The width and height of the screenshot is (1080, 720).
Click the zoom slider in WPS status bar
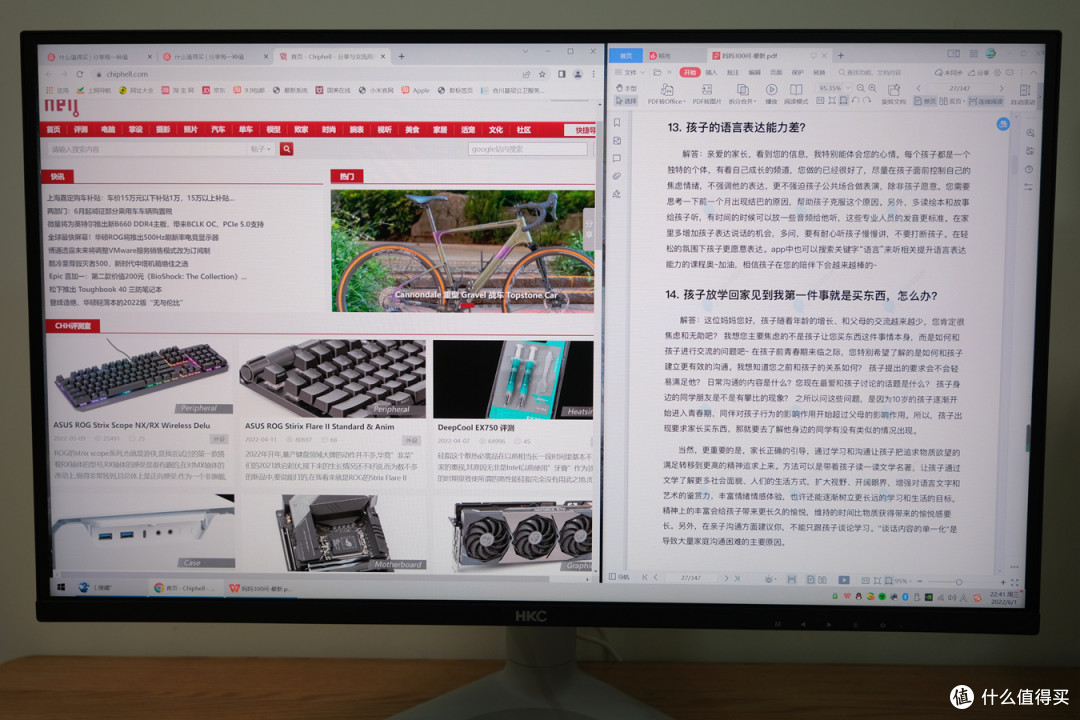pos(959,582)
